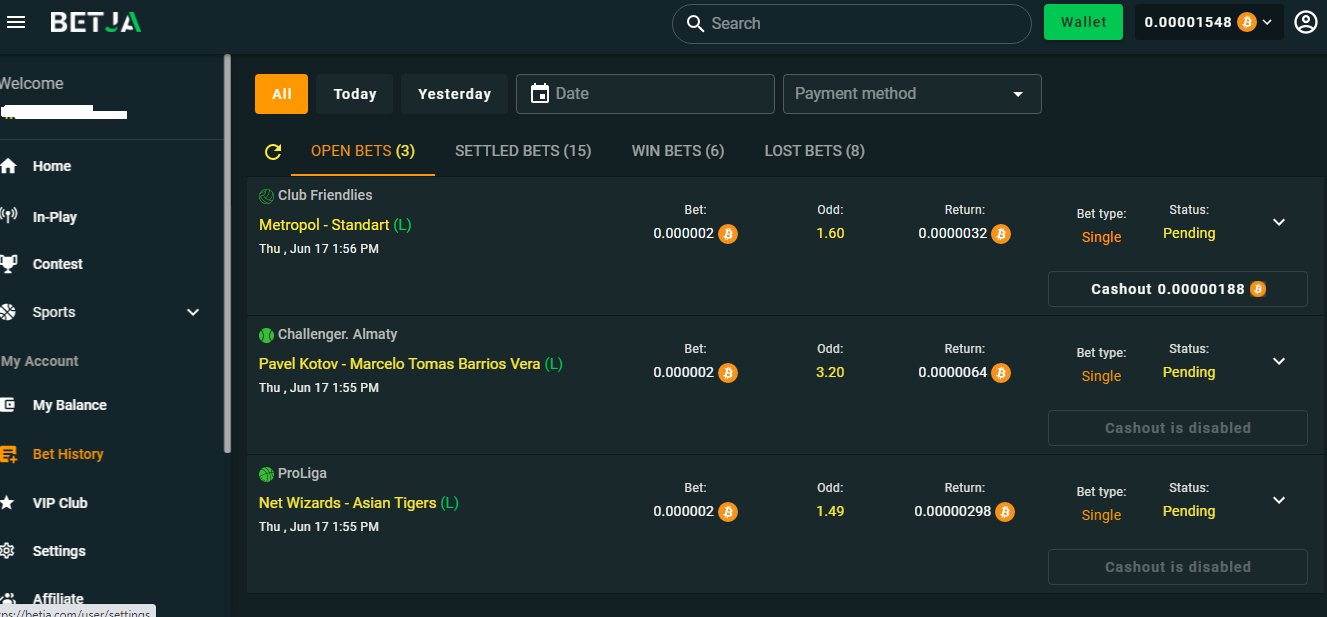Focus the Search input field
The height and width of the screenshot is (617, 1327).
click(x=851, y=24)
